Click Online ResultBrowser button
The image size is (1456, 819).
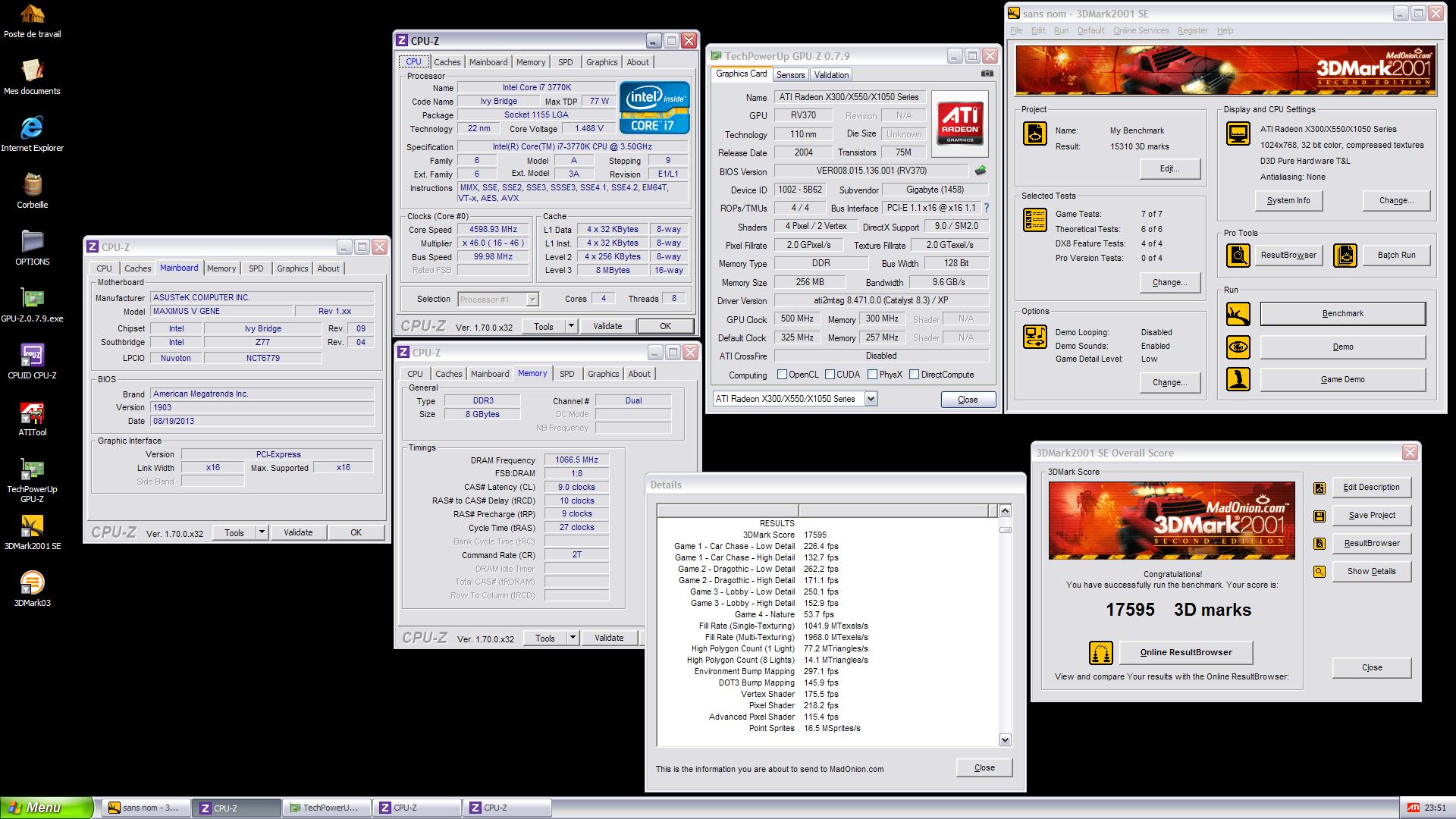(x=1186, y=652)
